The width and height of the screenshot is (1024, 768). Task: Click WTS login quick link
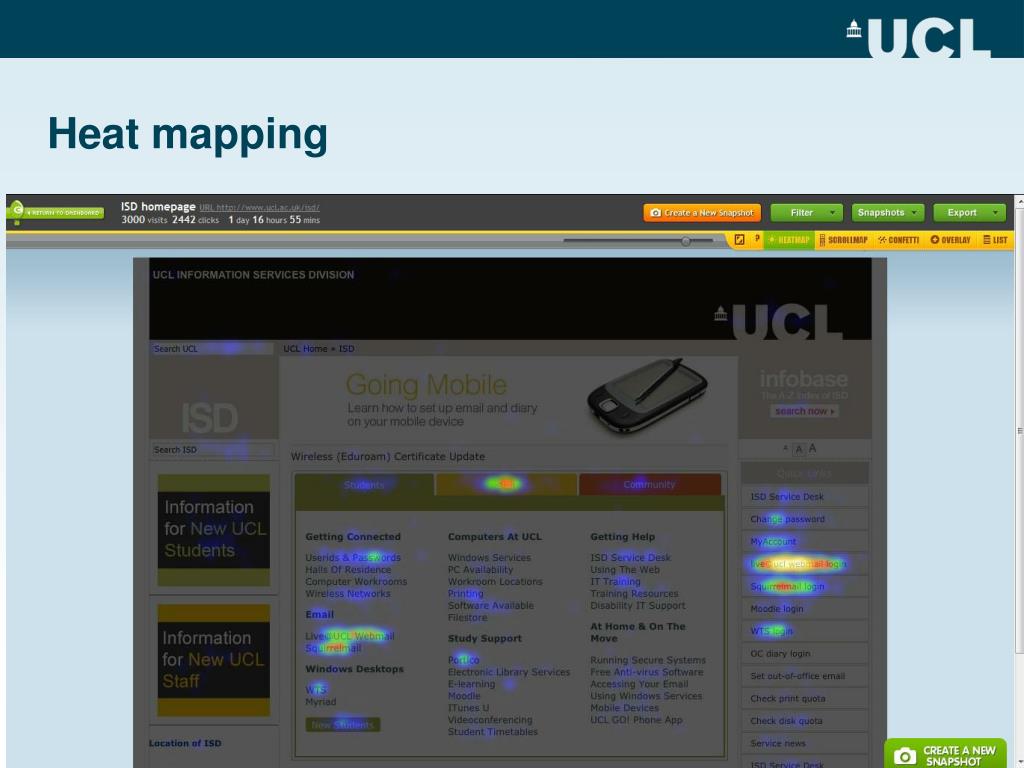[x=805, y=631]
